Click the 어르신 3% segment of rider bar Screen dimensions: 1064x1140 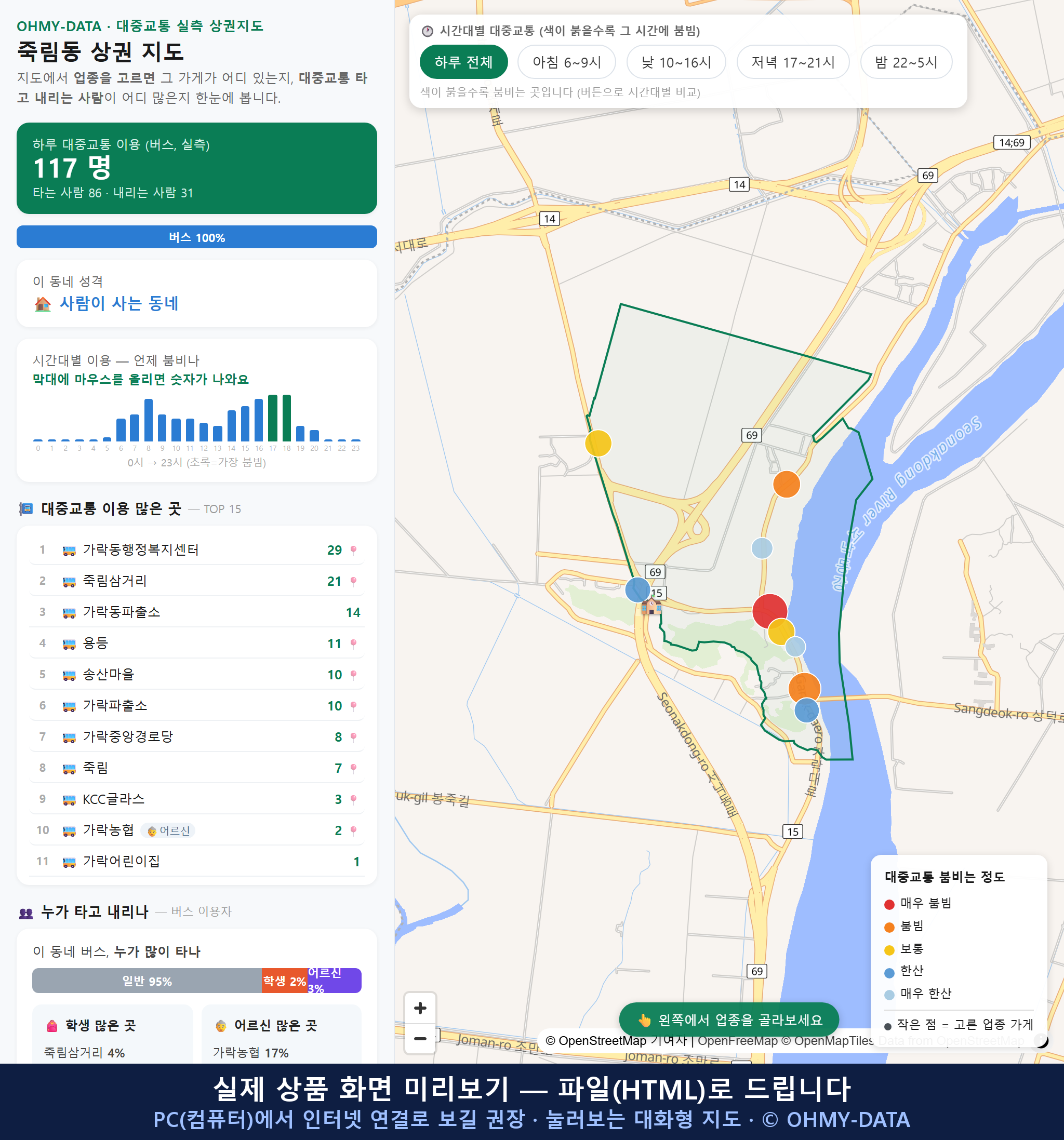pyautogui.click(x=335, y=981)
